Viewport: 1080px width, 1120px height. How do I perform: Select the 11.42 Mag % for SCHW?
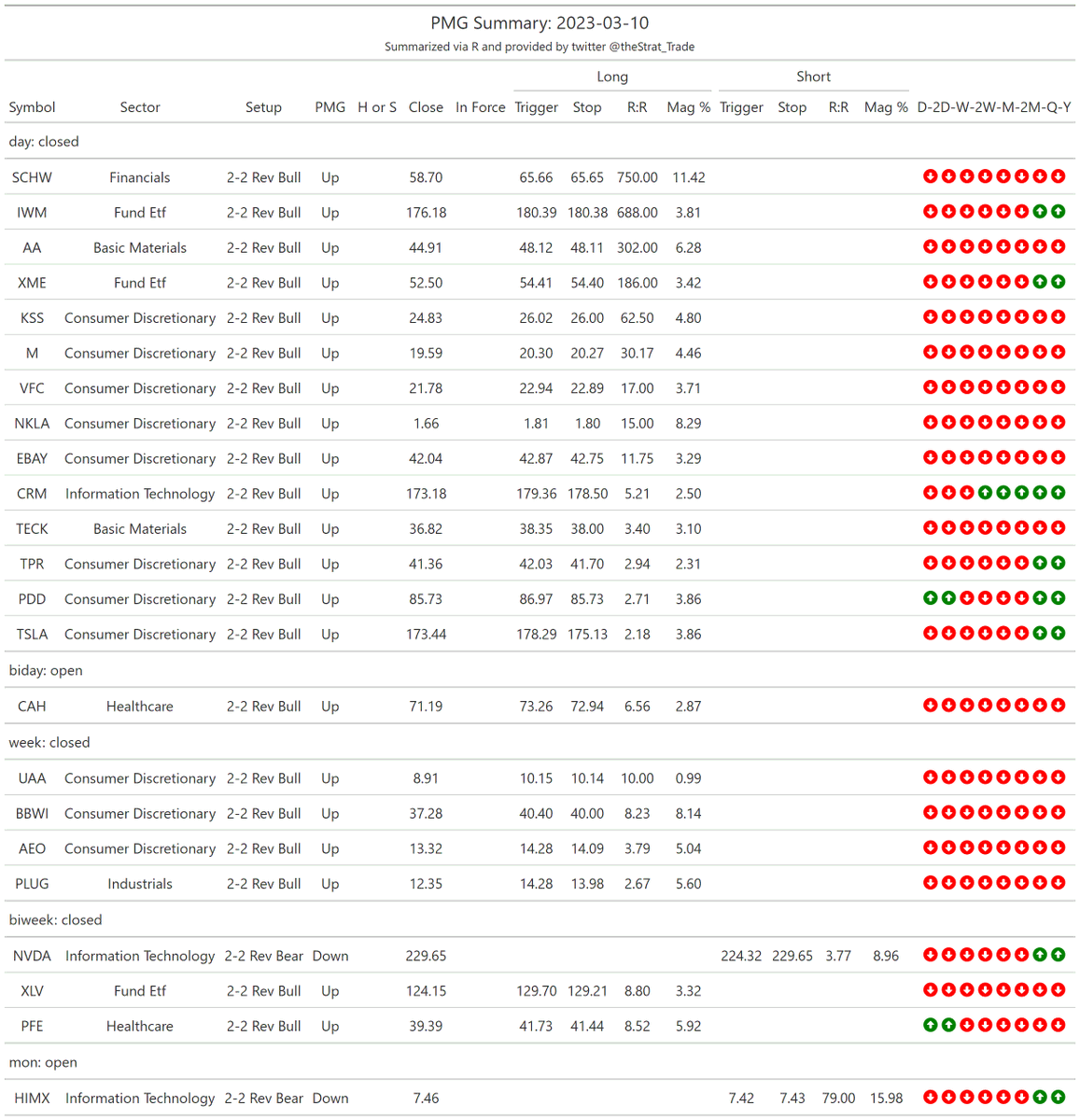(x=688, y=177)
